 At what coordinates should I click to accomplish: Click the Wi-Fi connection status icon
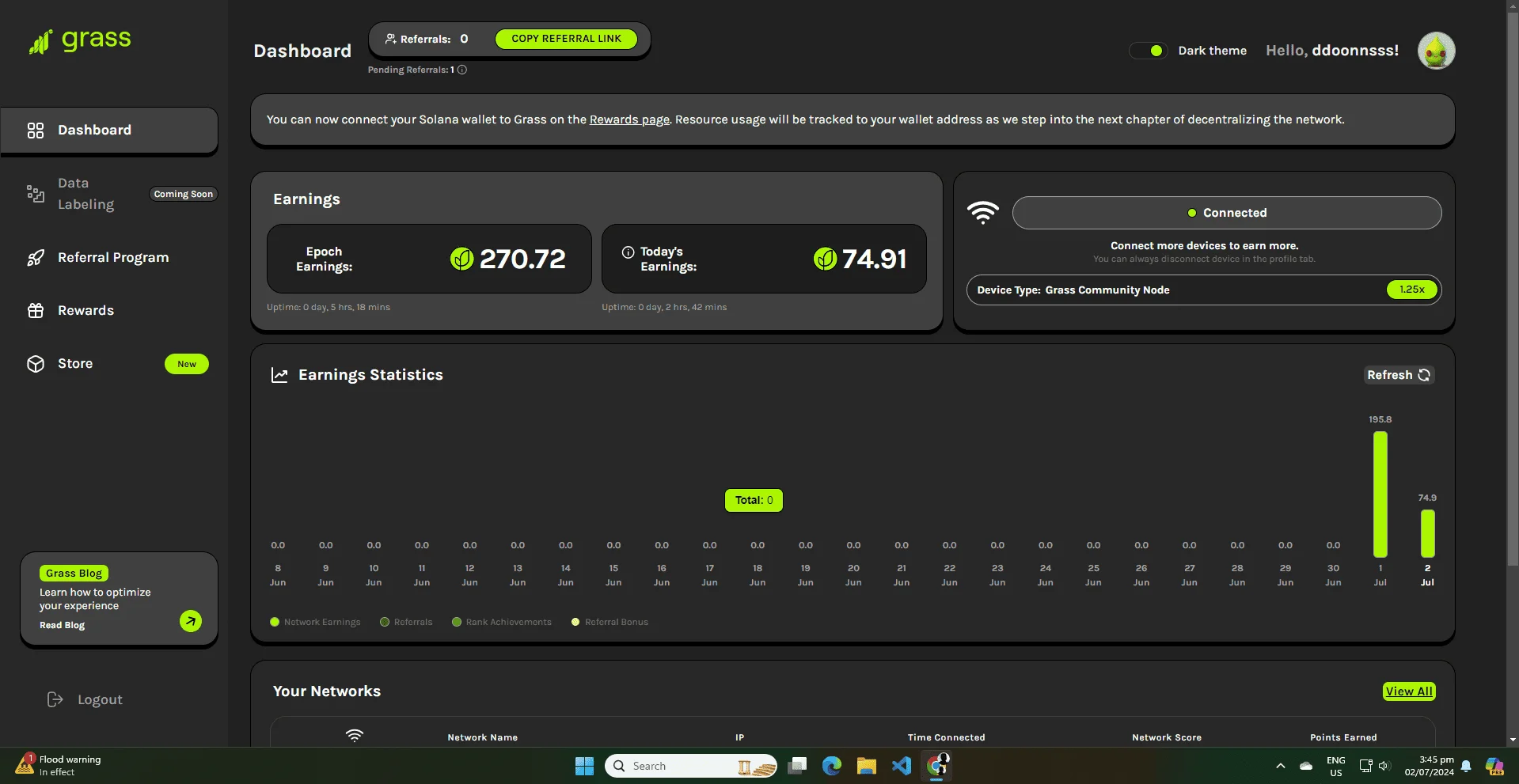(983, 213)
